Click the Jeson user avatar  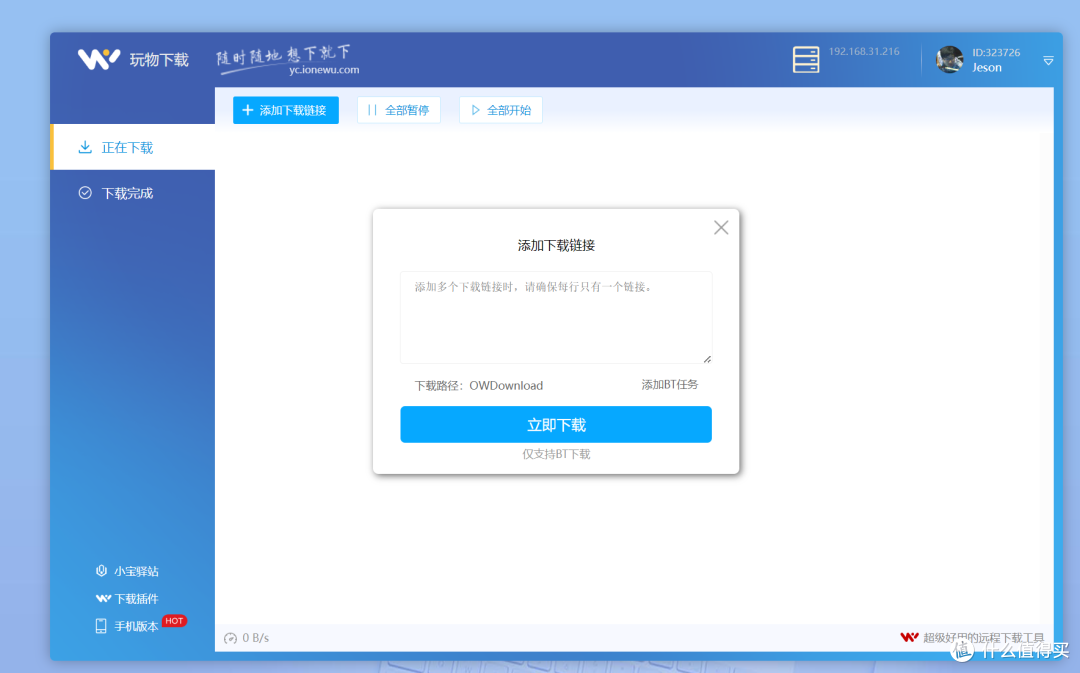950,59
